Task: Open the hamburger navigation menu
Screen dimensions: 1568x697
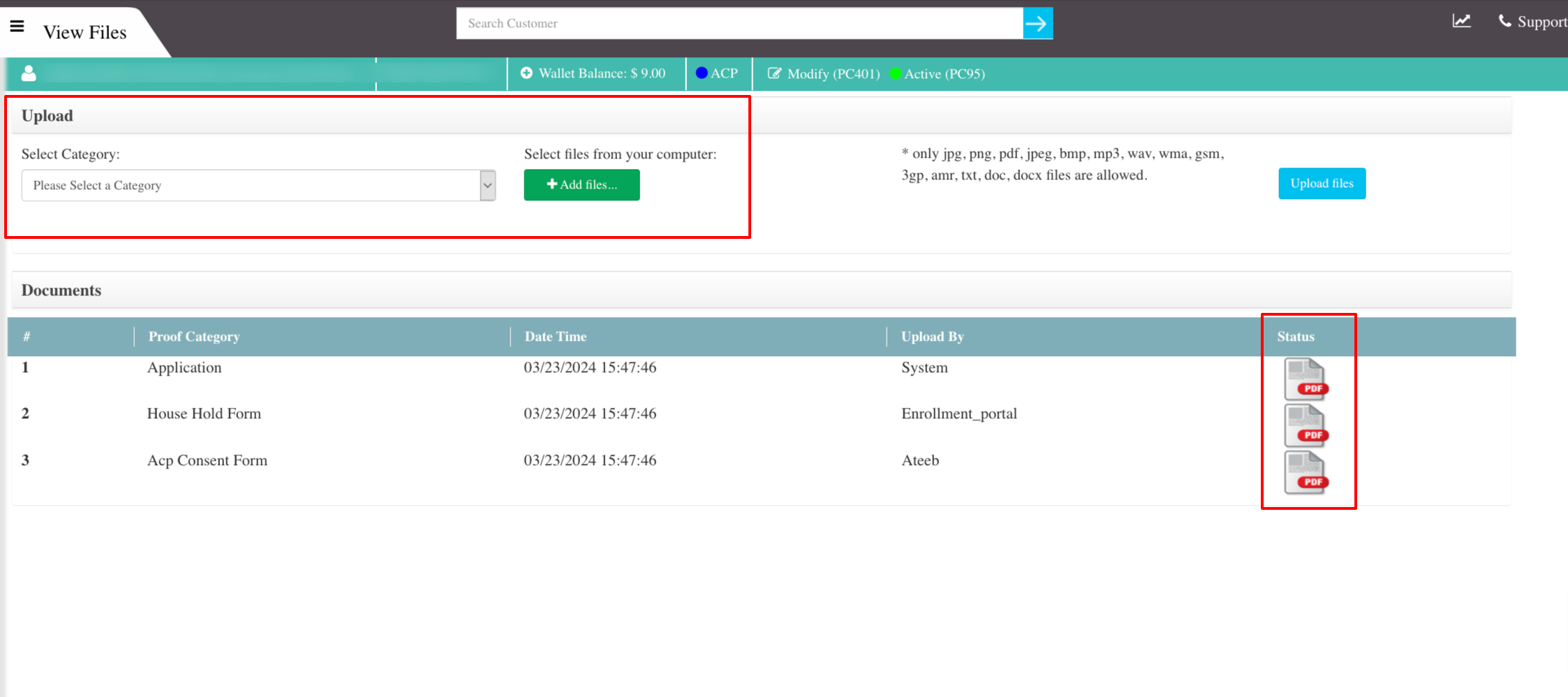Action: pyautogui.click(x=17, y=26)
